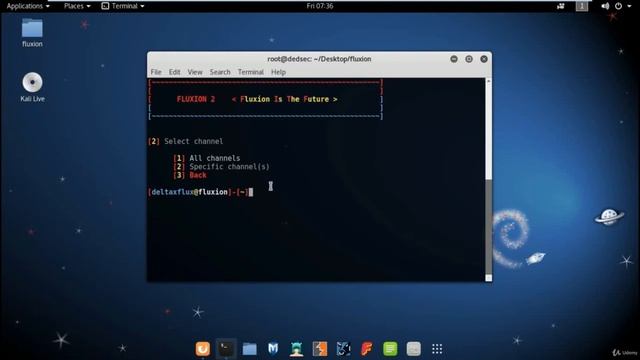Click the terminal title bar text
640x360 pixels.
click(319, 59)
